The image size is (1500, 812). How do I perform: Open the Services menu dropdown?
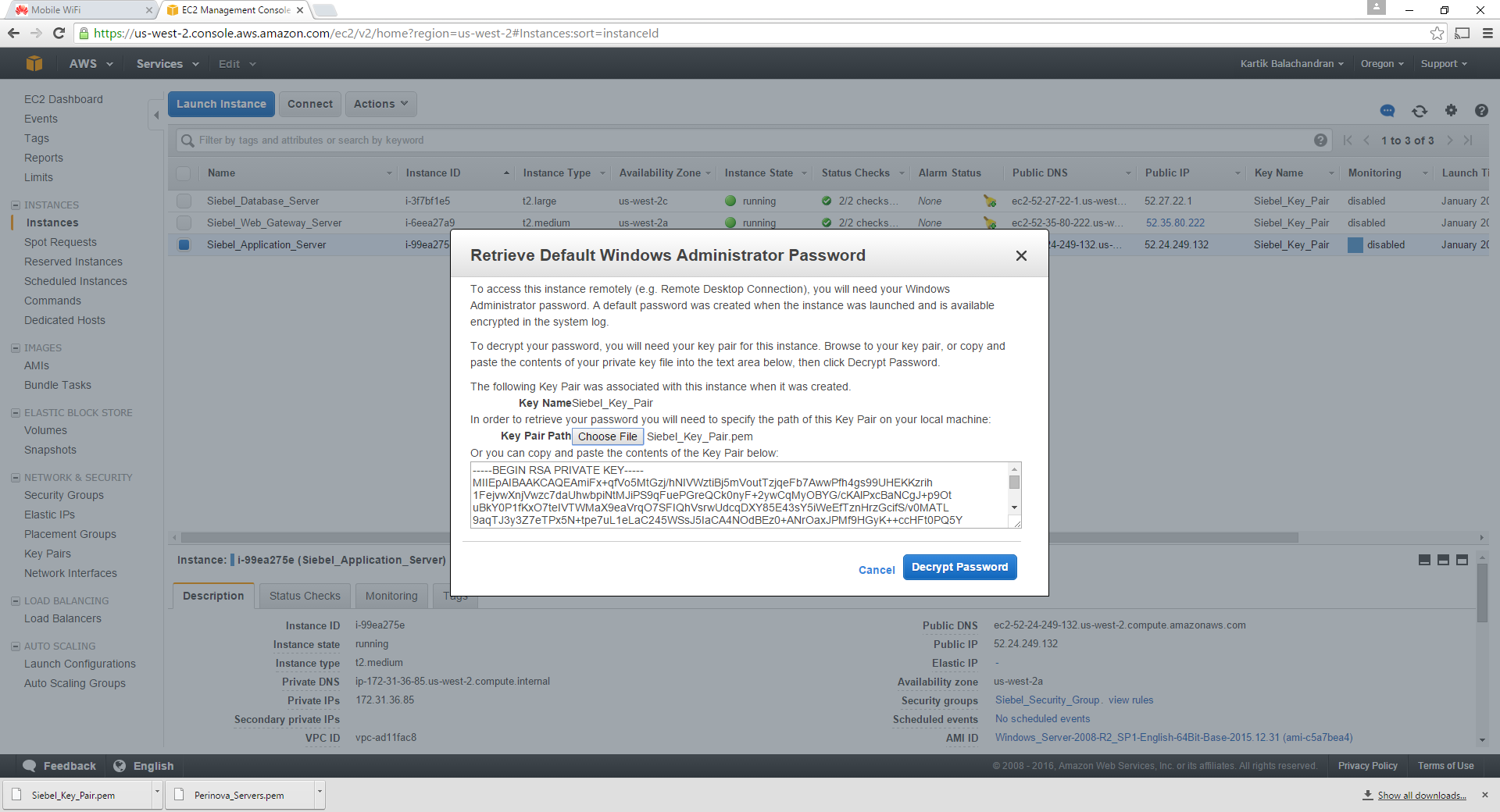pos(167,64)
